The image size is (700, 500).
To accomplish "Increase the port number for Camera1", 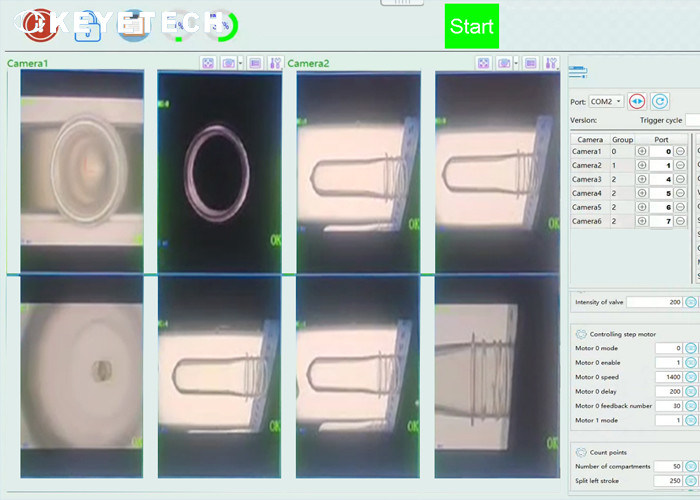I will 641,151.
